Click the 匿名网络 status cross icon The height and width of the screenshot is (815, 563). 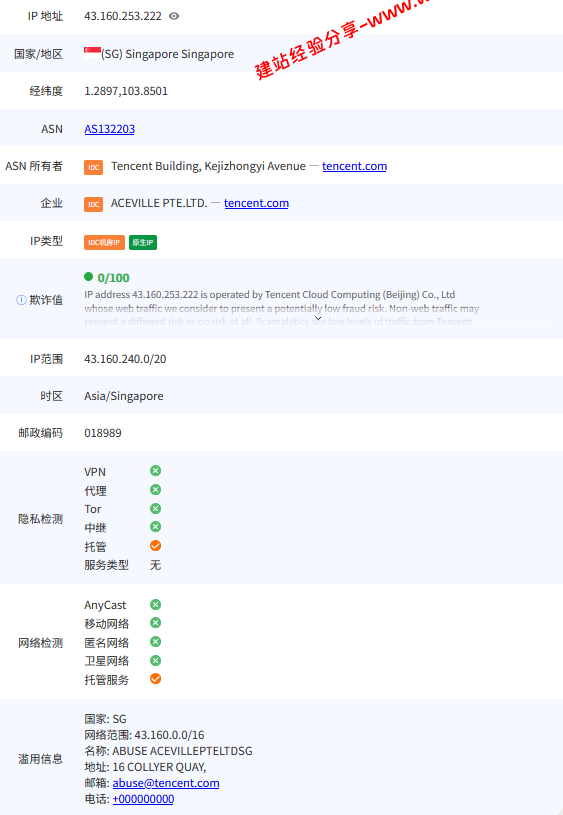(x=155, y=642)
